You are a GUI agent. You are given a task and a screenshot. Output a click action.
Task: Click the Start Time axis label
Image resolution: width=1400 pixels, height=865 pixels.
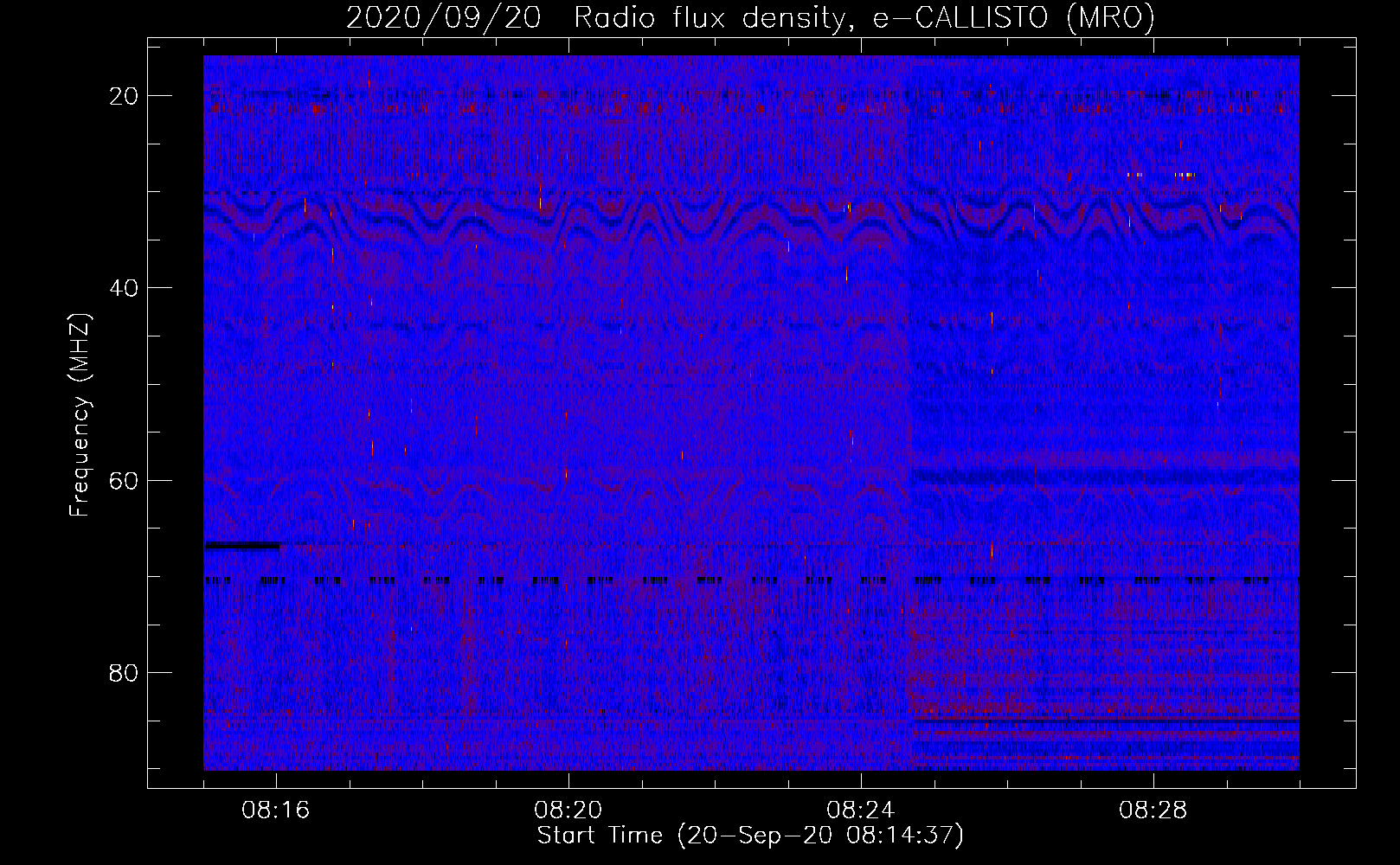pyautogui.click(x=750, y=836)
